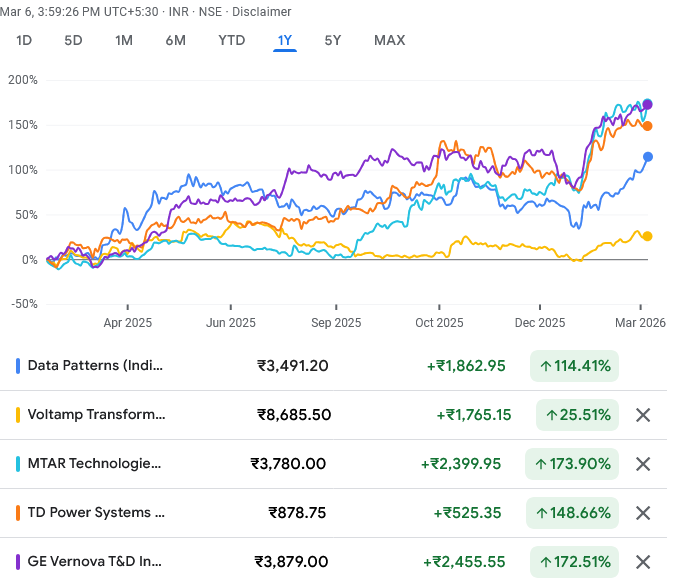Switch chart to 5D range
675x583 pixels.
click(x=73, y=40)
